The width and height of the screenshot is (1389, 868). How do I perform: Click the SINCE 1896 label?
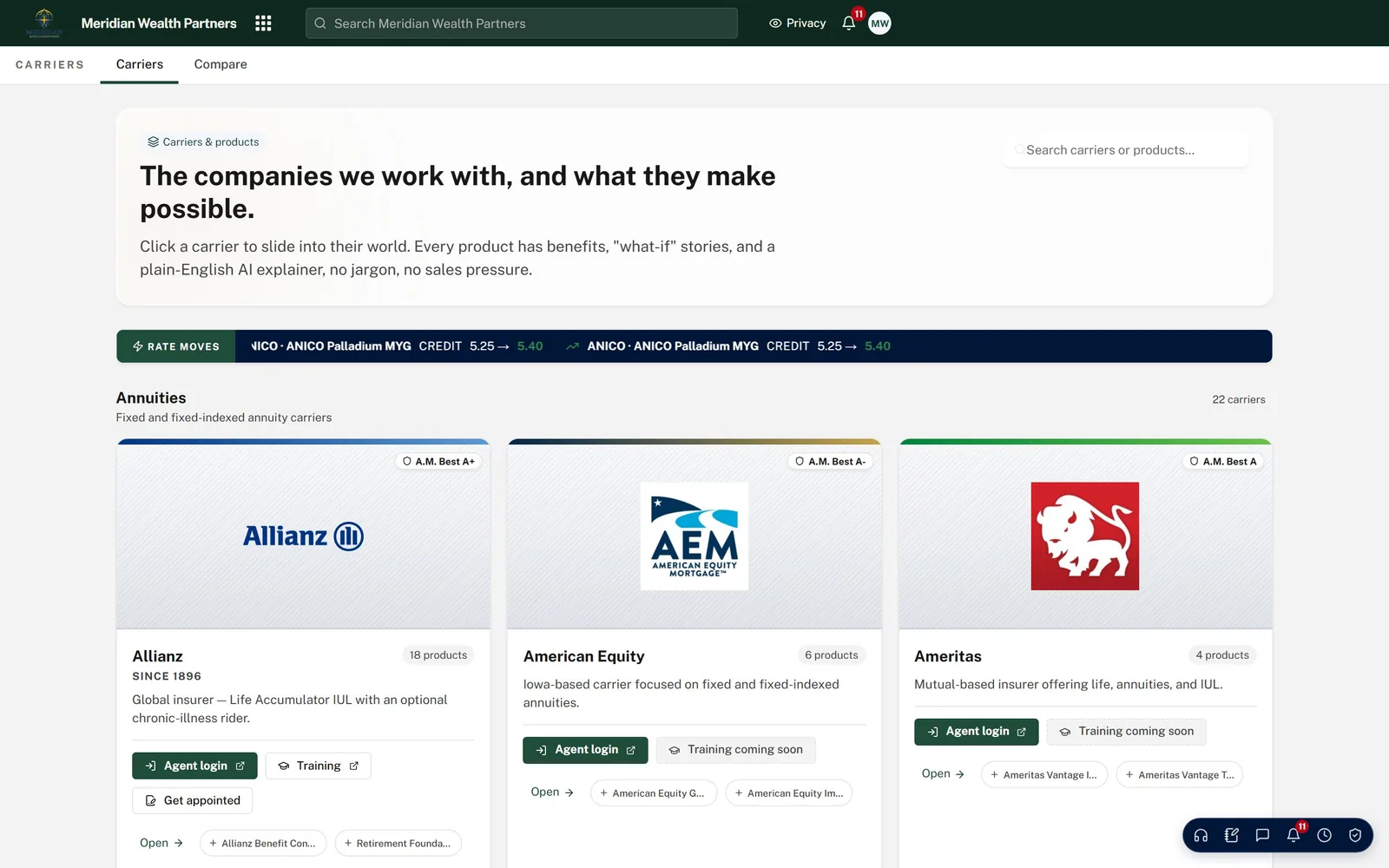click(167, 676)
